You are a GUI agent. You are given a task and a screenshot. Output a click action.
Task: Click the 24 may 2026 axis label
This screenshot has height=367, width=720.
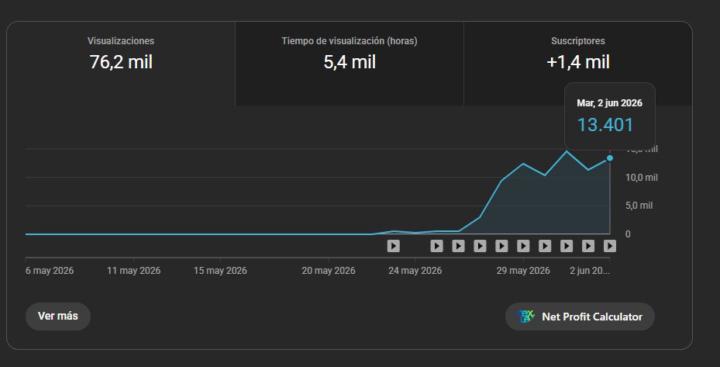(x=415, y=271)
